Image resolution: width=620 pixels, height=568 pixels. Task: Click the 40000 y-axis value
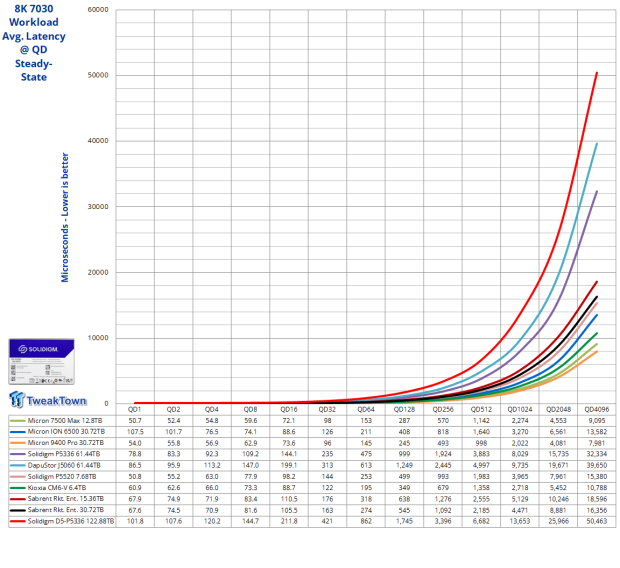[98, 141]
